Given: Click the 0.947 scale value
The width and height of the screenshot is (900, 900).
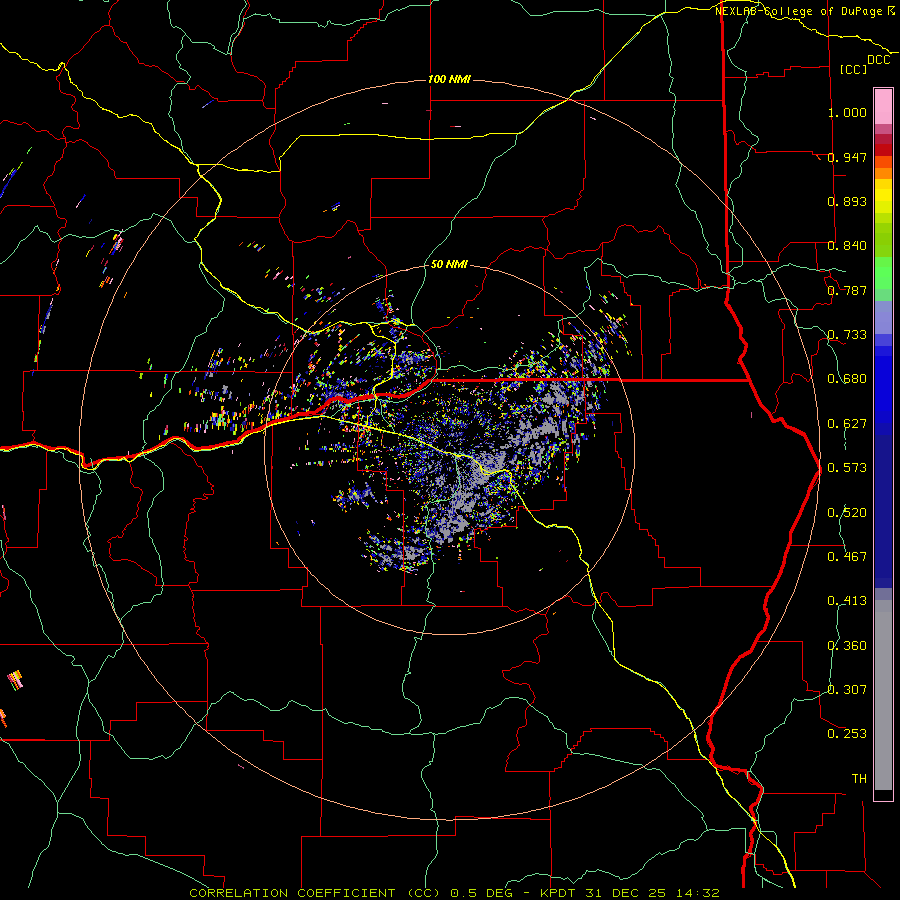Looking at the screenshot, I should tap(847, 157).
